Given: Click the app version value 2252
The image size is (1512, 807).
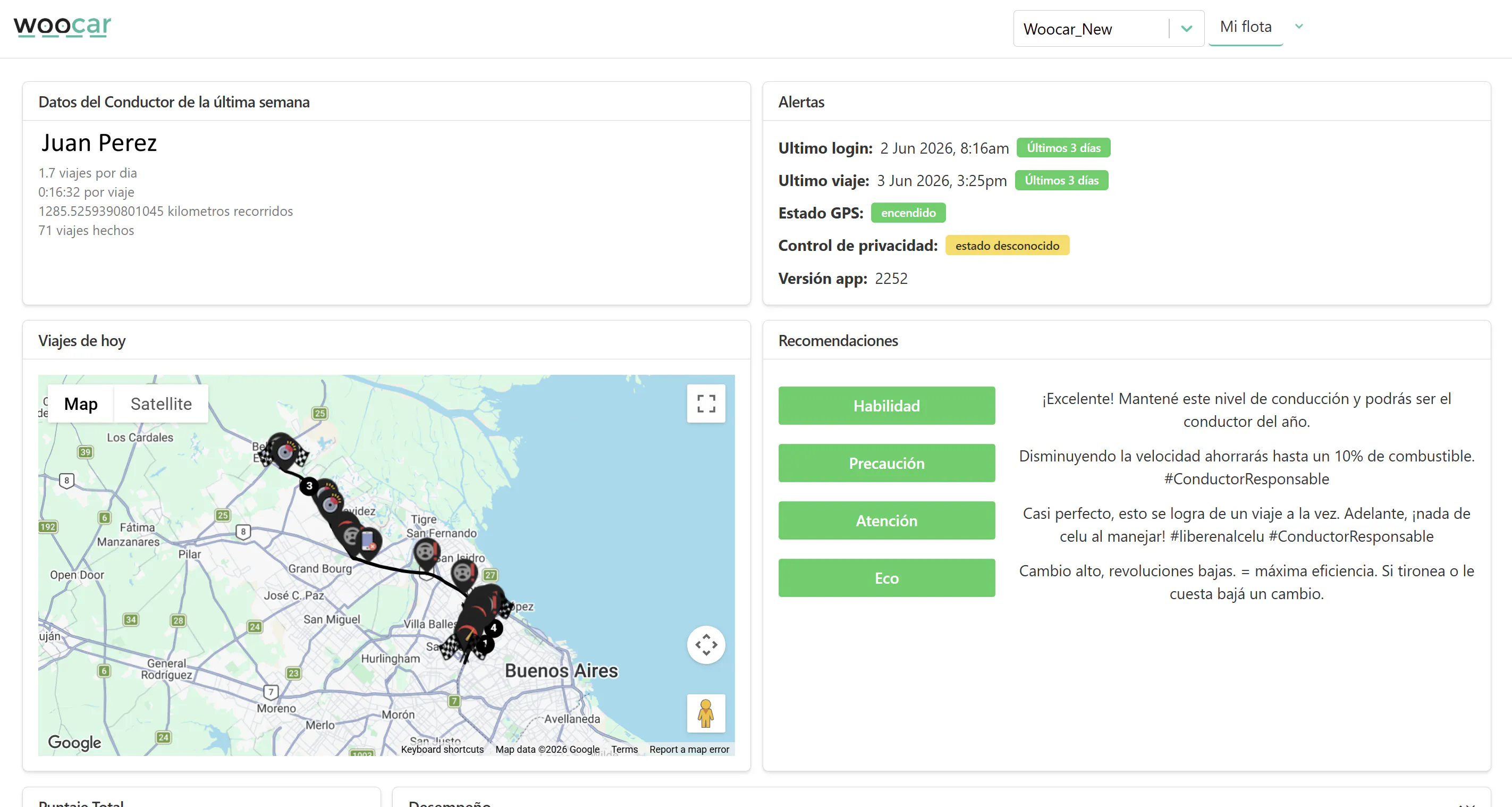Looking at the screenshot, I should tap(891, 279).
